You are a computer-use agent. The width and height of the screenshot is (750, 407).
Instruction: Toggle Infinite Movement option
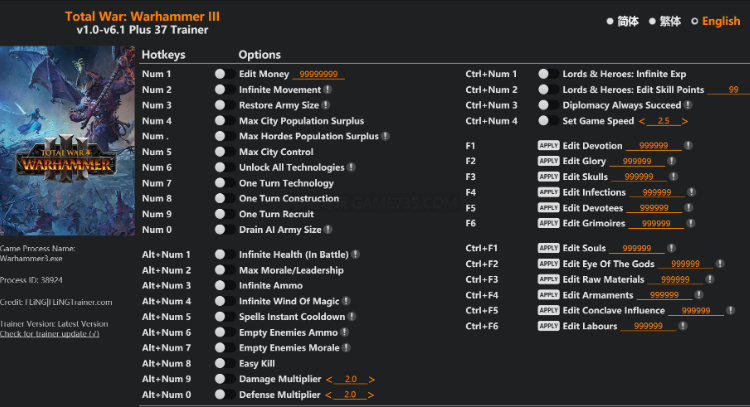(224, 90)
